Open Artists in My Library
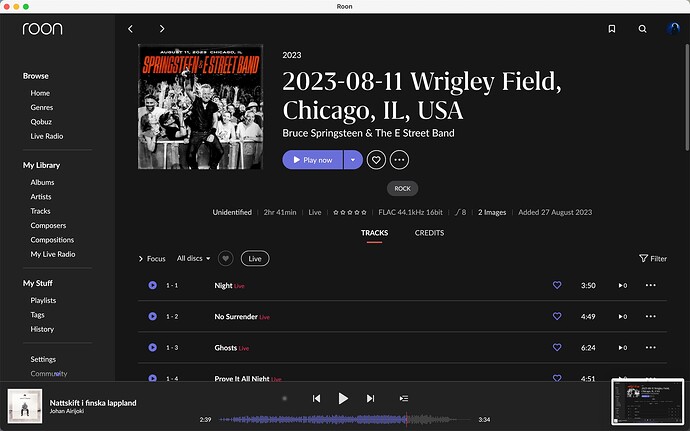690x431 pixels. (x=41, y=197)
